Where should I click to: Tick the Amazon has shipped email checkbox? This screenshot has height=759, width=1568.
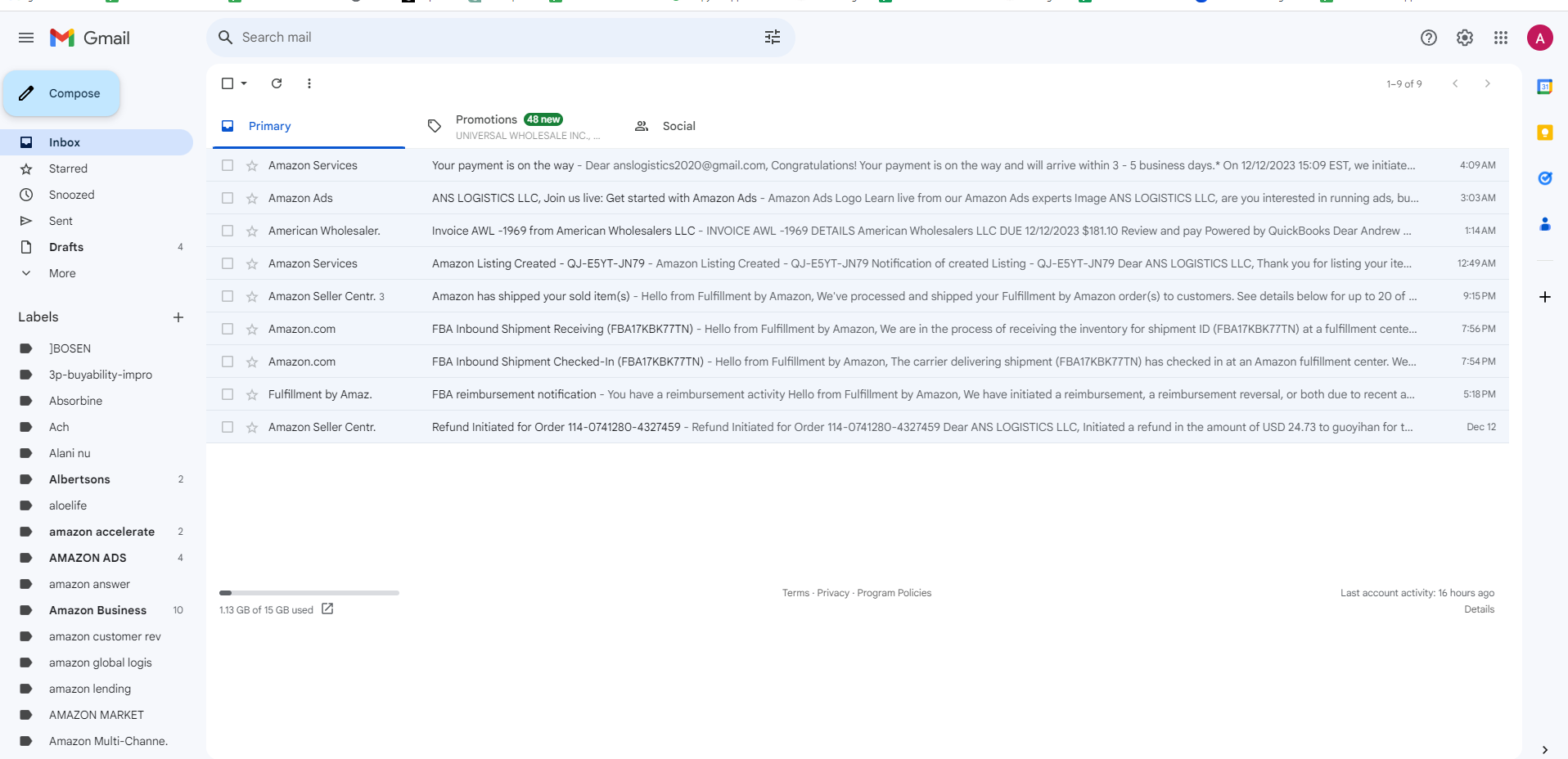tap(228, 296)
